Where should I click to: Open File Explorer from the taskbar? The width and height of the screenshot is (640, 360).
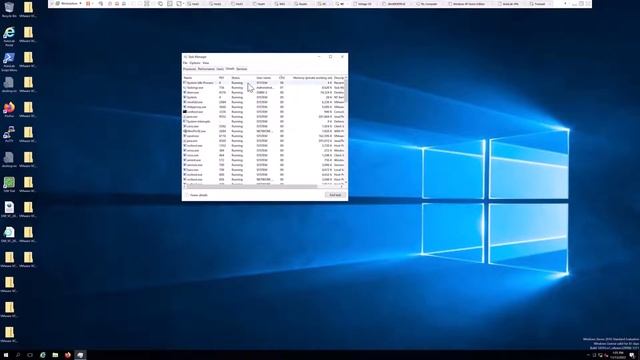(55, 355)
